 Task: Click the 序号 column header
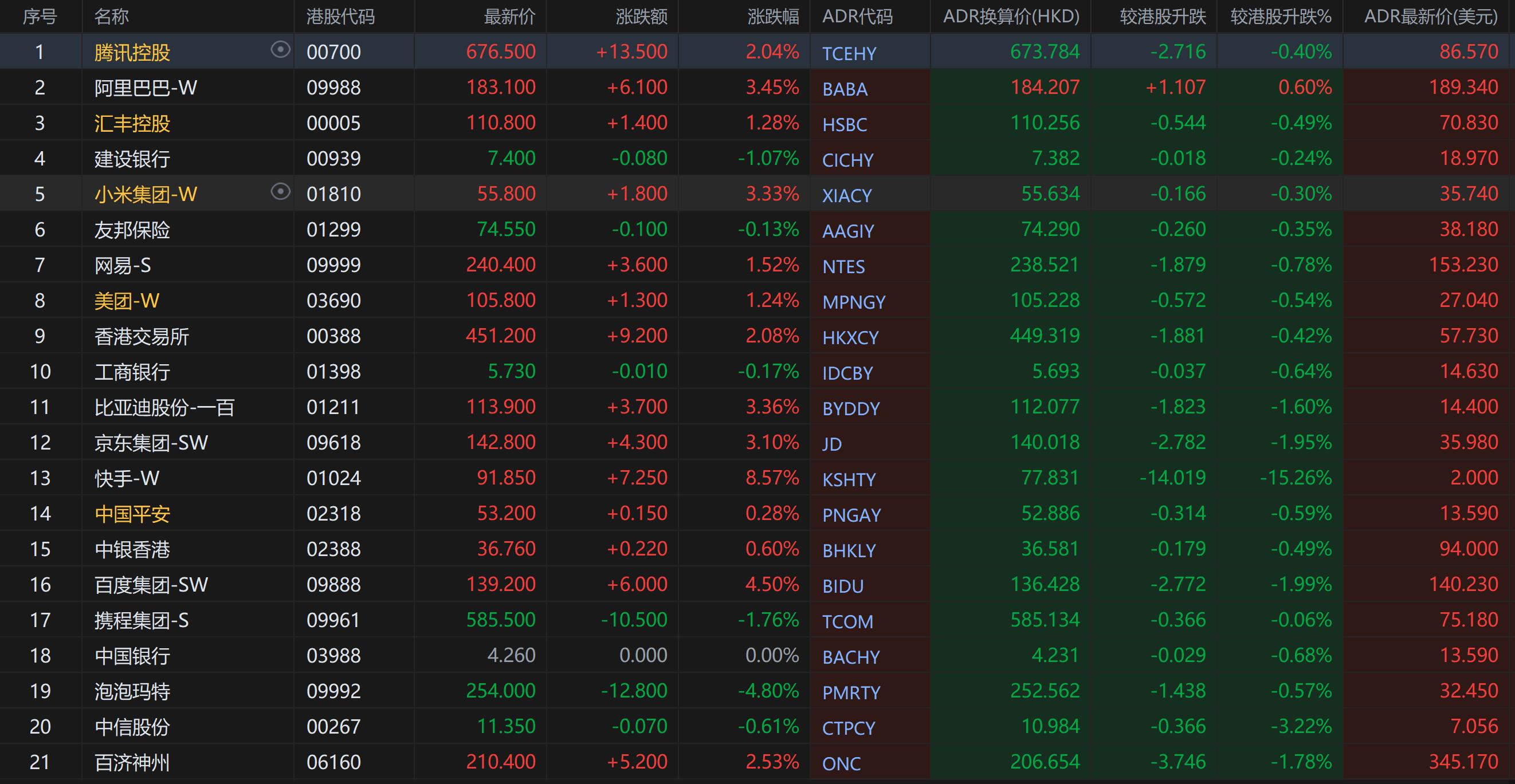tap(40, 17)
